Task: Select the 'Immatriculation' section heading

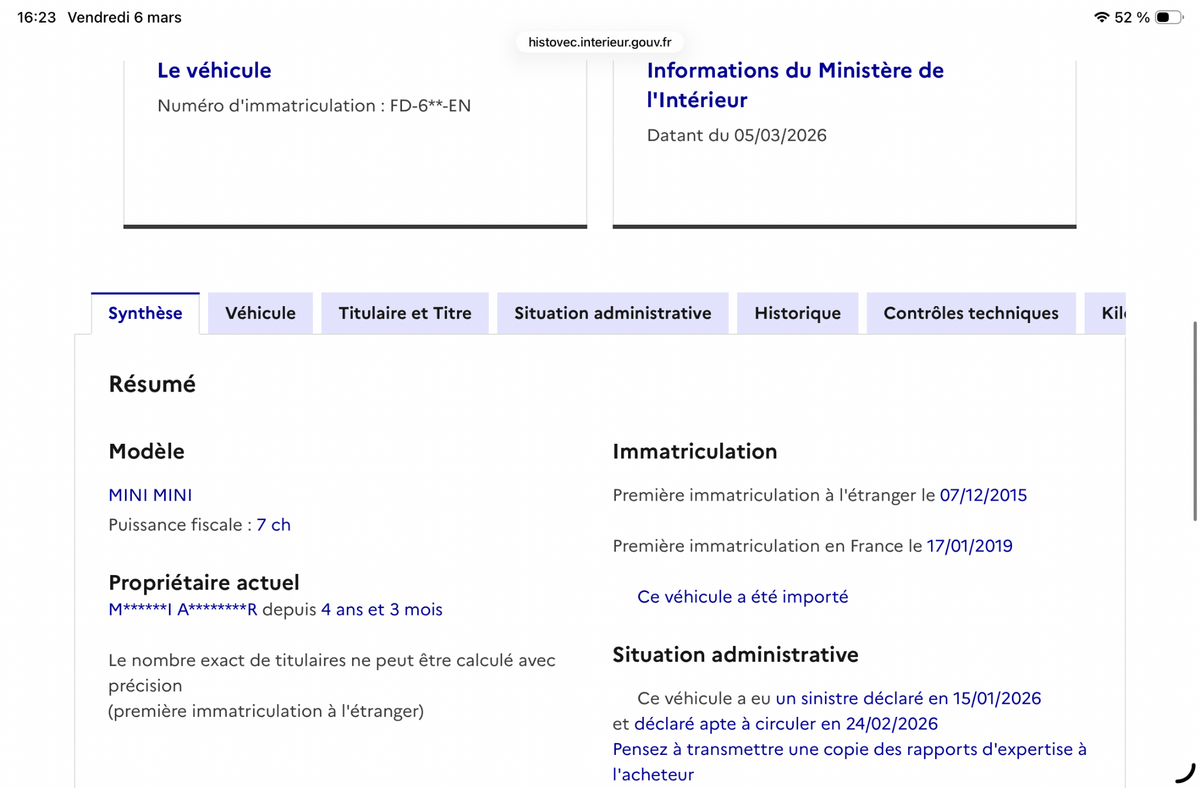Action: [x=695, y=451]
